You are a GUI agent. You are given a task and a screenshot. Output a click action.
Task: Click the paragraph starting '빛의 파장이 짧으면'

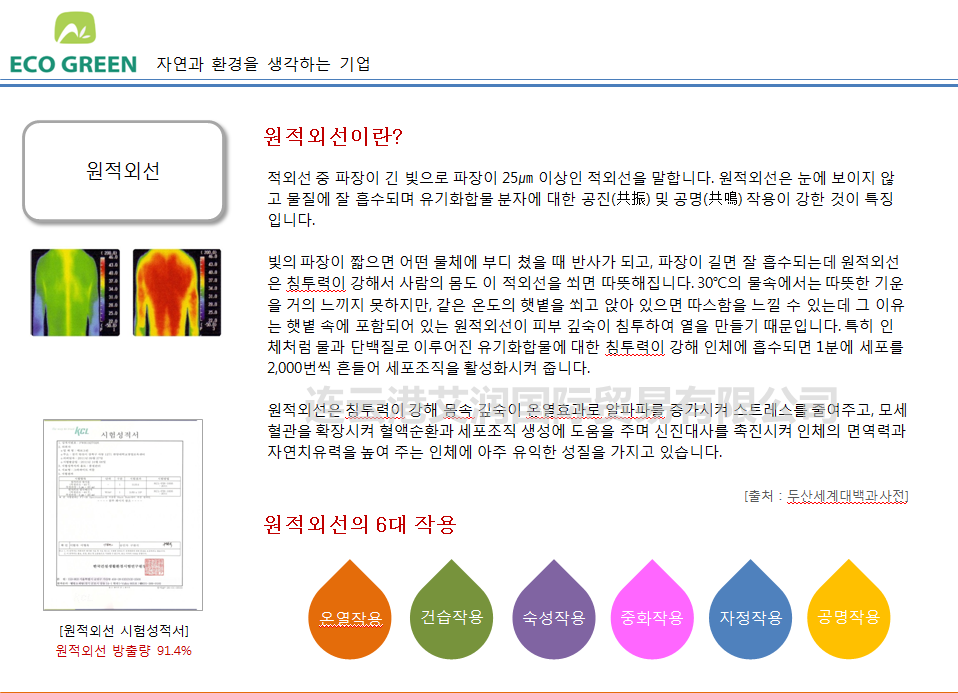tap(586, 315)
